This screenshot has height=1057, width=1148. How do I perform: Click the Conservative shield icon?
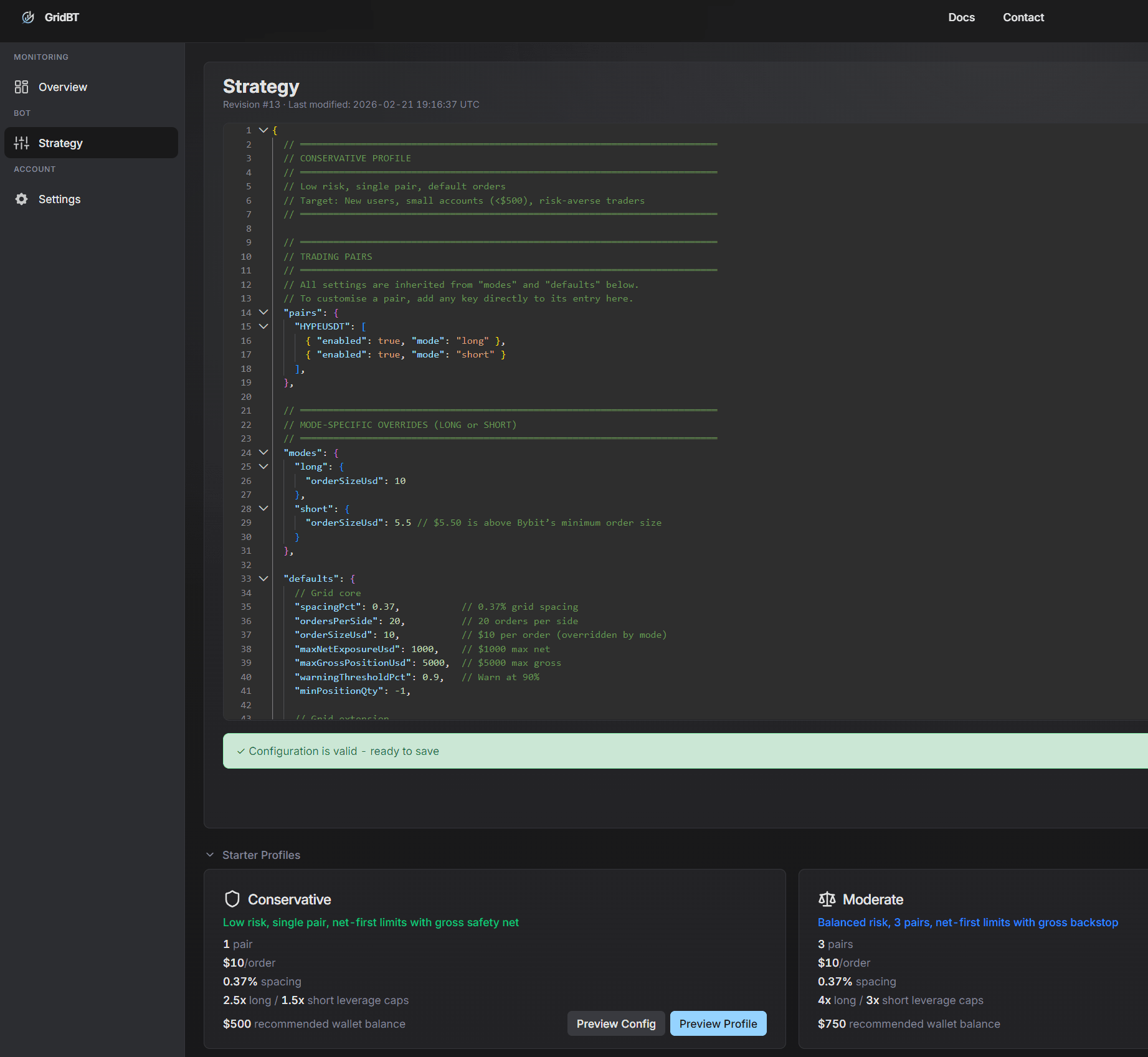232,899
